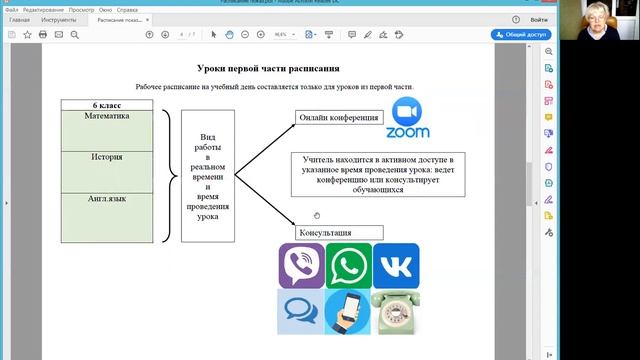Add a sticky note comment
640x360 pixels.
(x=352, y=35)
